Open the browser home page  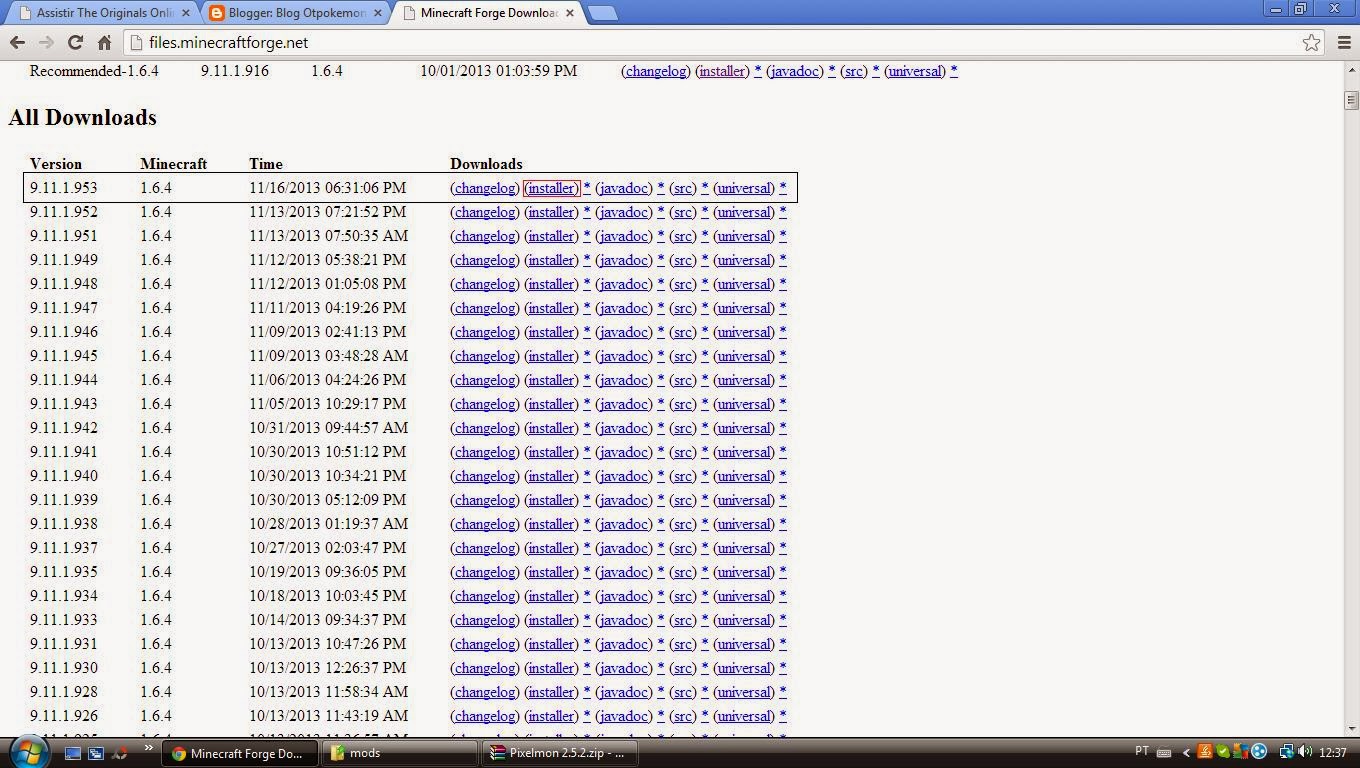tap(104, 42)
